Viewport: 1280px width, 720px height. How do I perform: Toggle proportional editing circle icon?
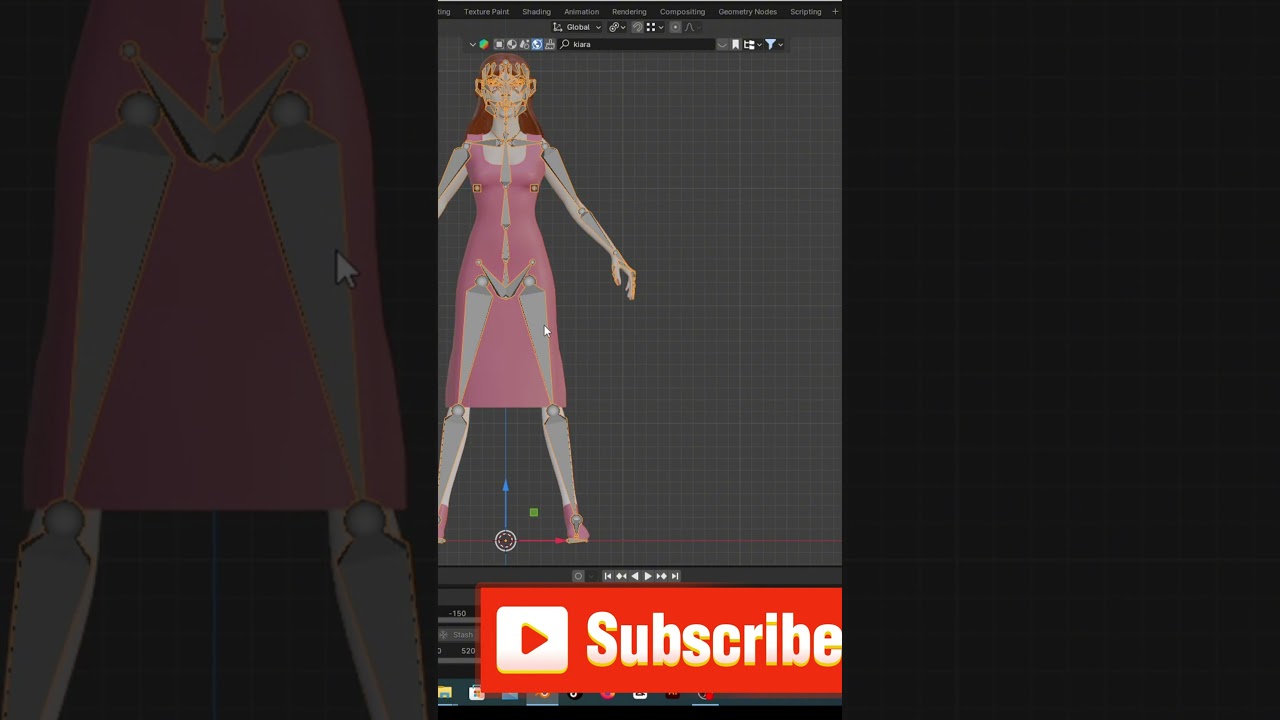[x=675, y=27]
